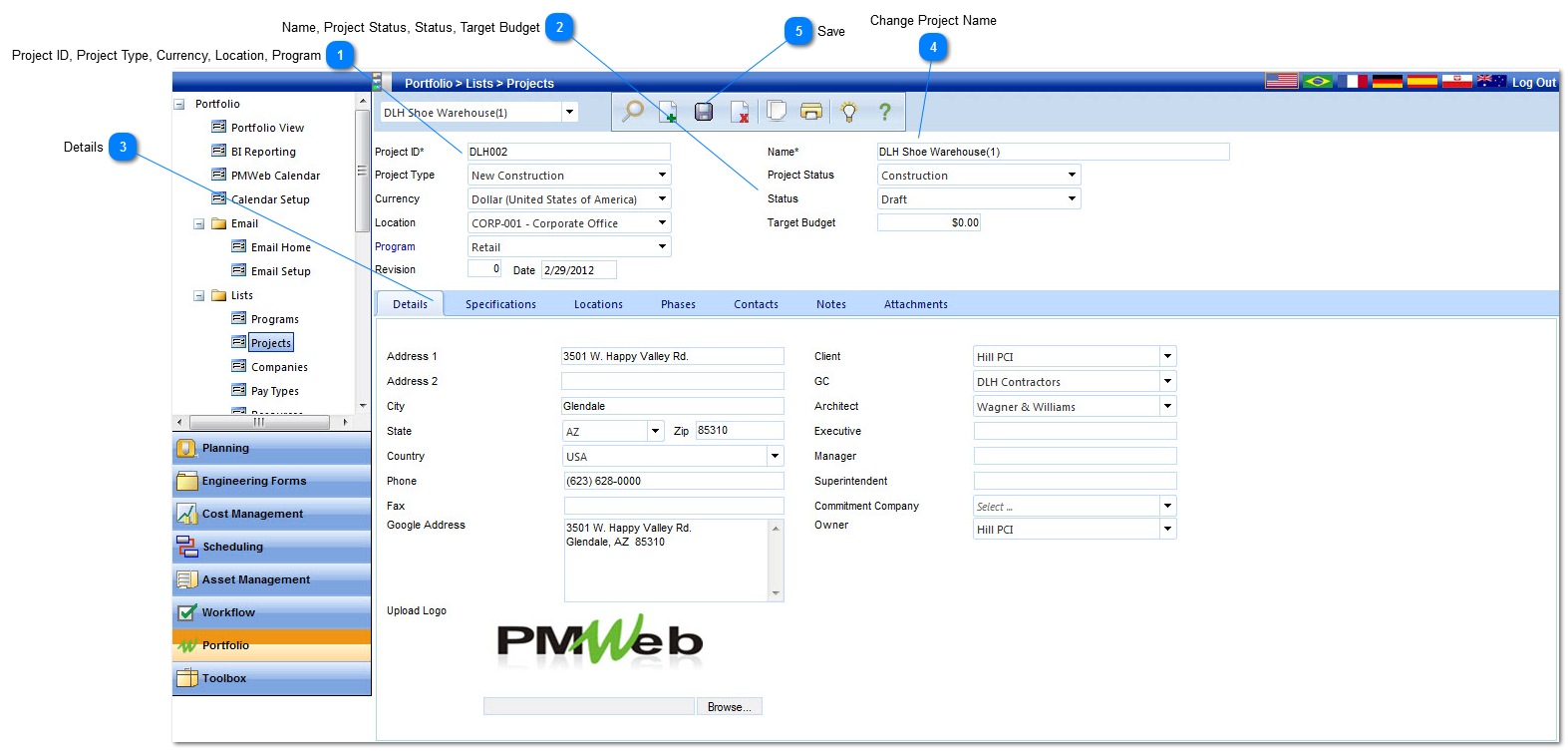
Task: Open the Asset Management module
Action: coord(271,580)
